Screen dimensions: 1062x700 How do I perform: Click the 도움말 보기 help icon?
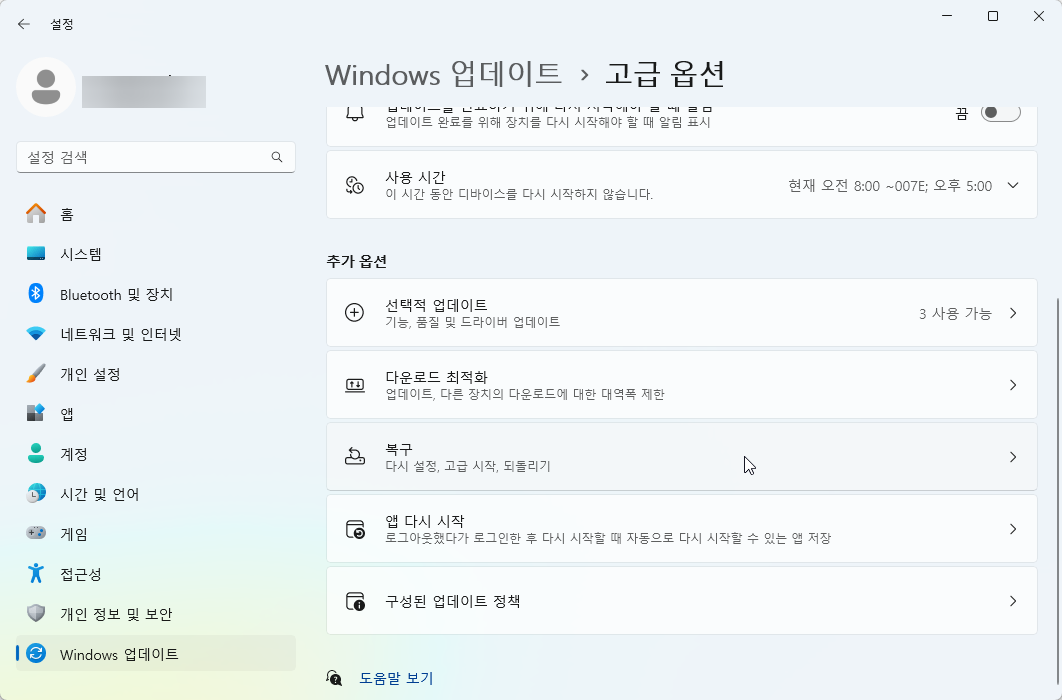(x=334, y=678)
